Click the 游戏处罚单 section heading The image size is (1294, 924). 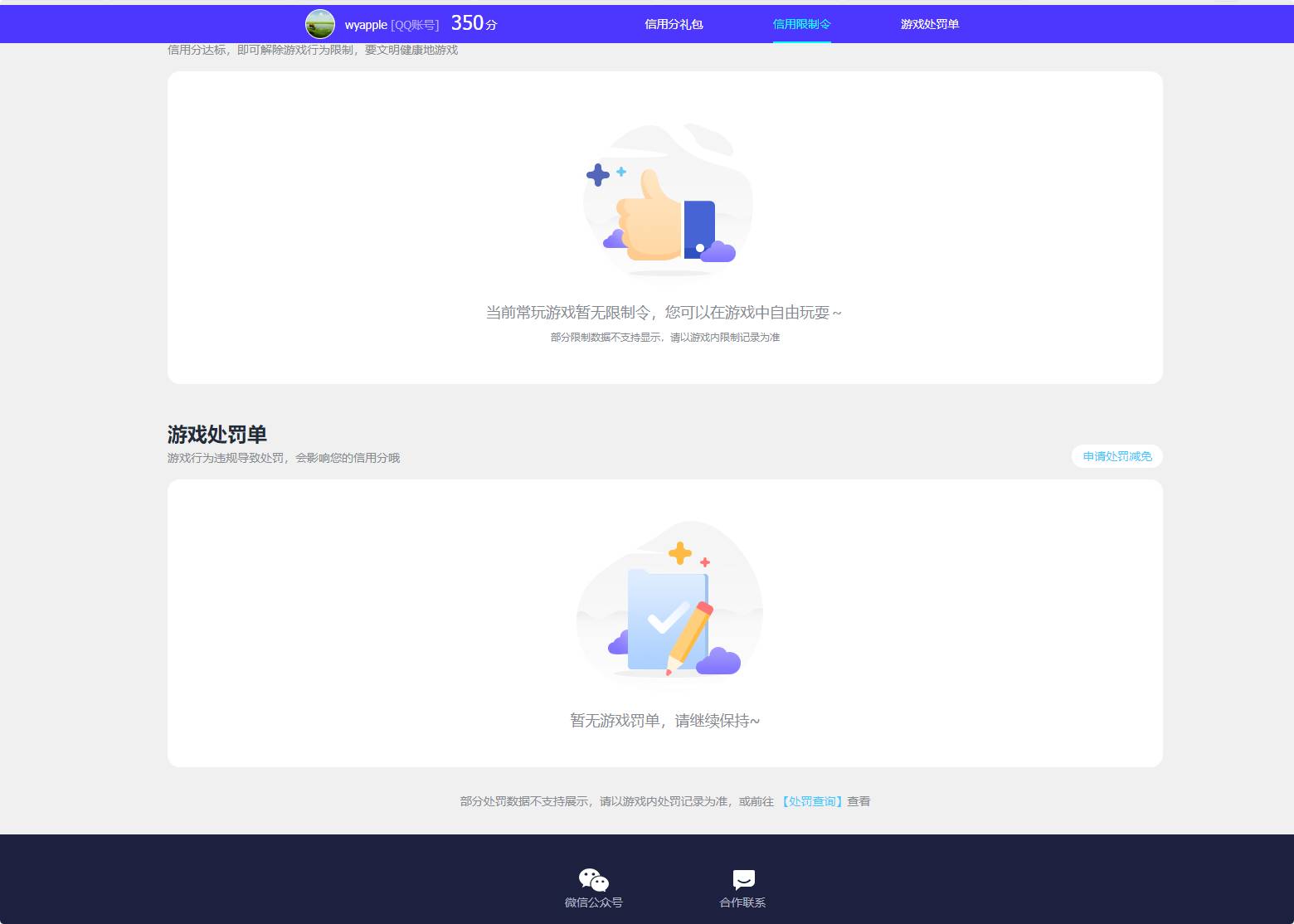tap(217, 435)
